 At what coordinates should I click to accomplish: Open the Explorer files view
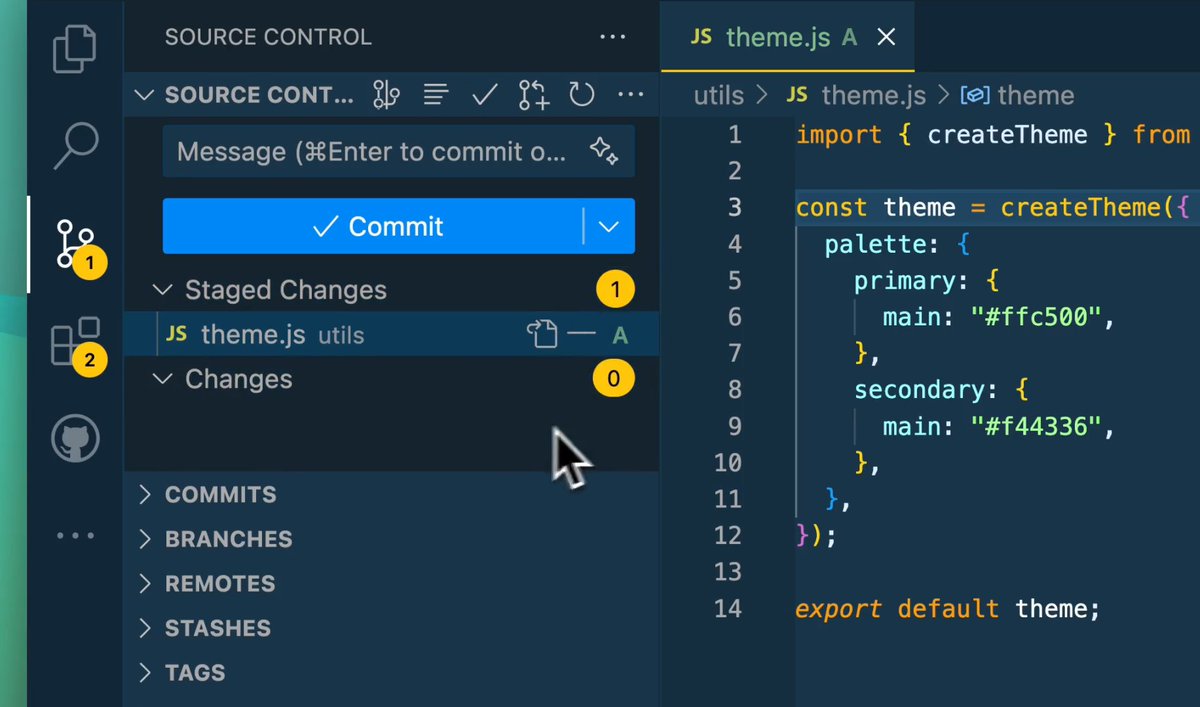coord(77,51)
